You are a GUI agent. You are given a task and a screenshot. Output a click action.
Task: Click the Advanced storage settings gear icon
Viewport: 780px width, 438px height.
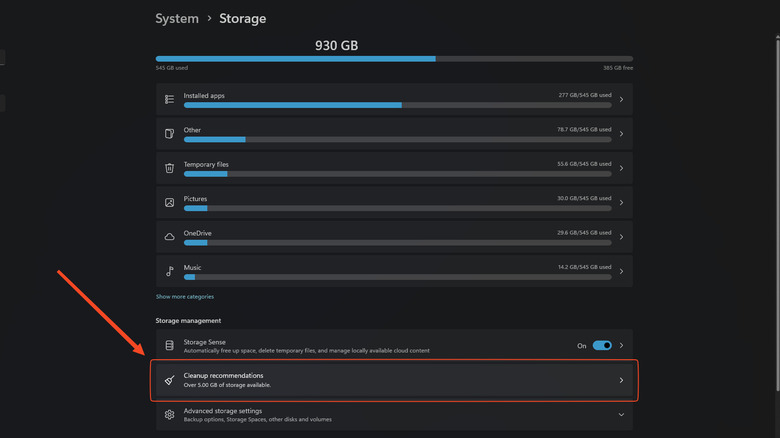click(x=170, y=414)
